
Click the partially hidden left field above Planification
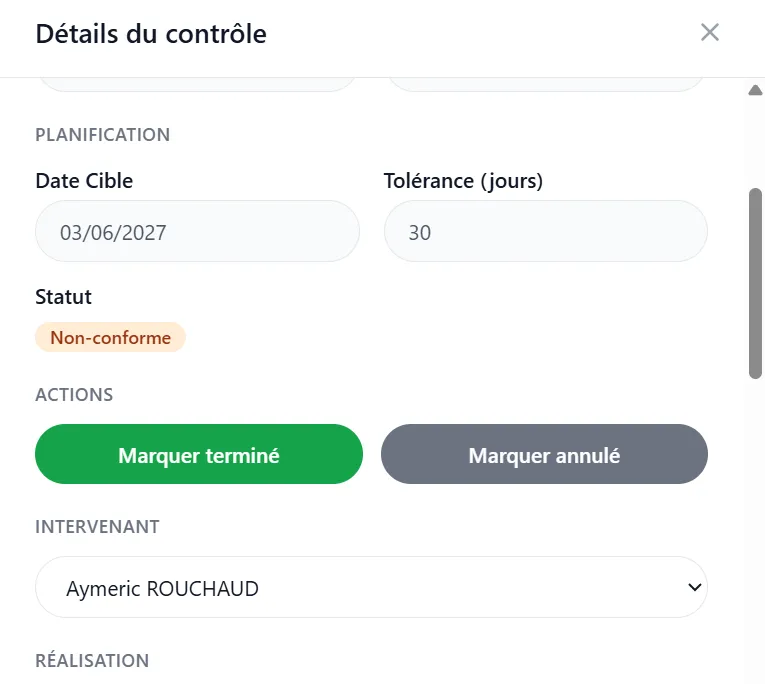pos(197,84)
